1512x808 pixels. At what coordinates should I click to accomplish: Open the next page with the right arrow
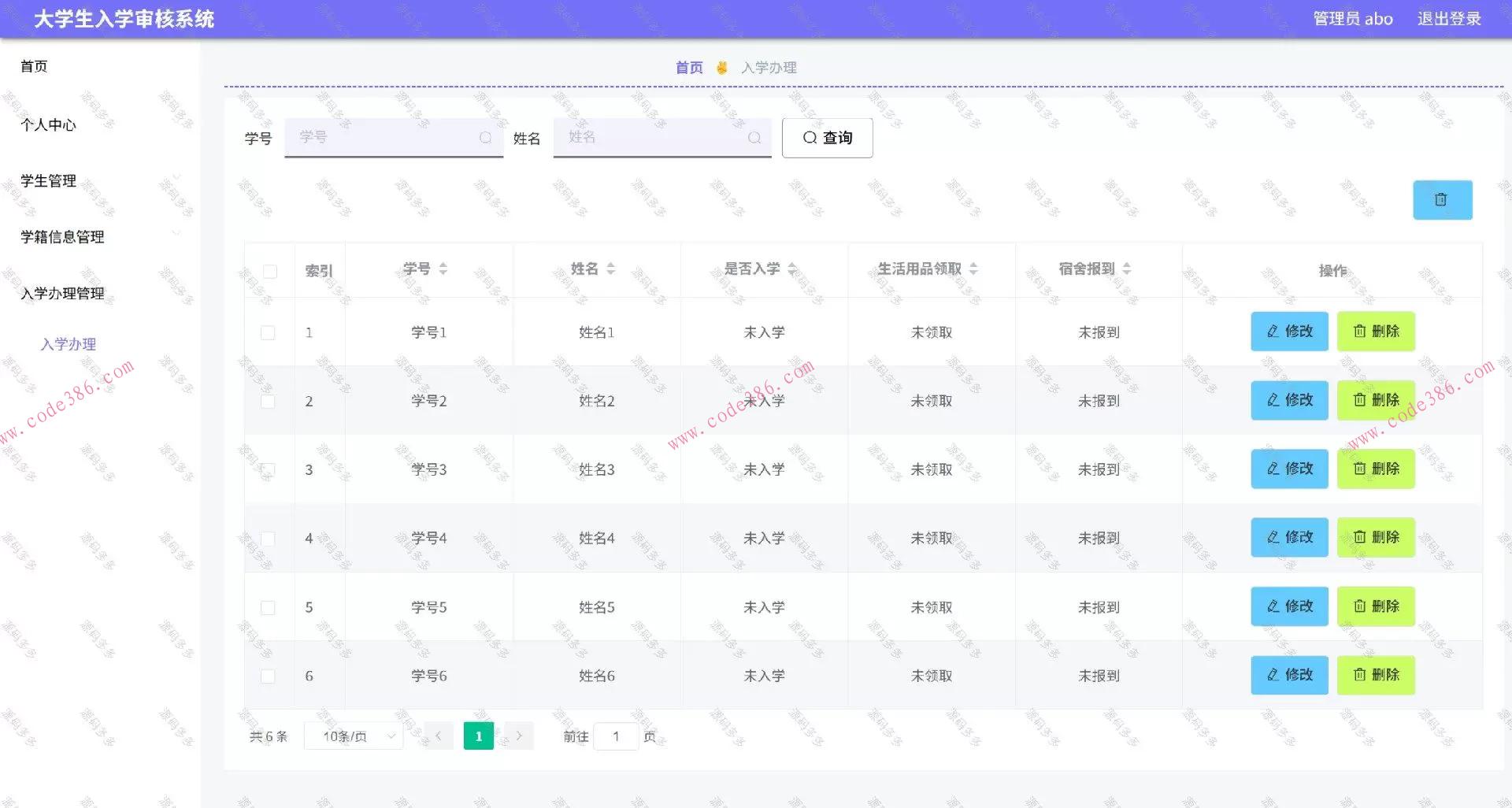coord(519,736)
